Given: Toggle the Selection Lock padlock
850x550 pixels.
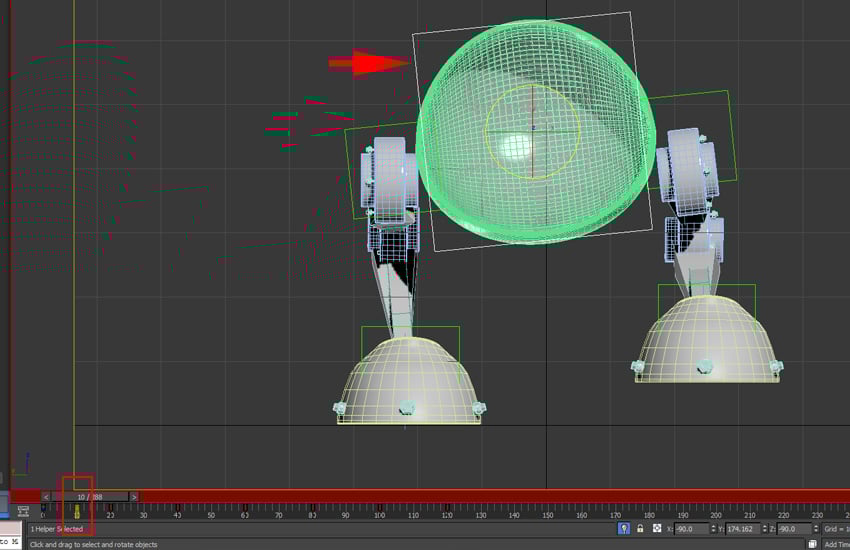Looking at the screenshot, I should coord(641,528).
